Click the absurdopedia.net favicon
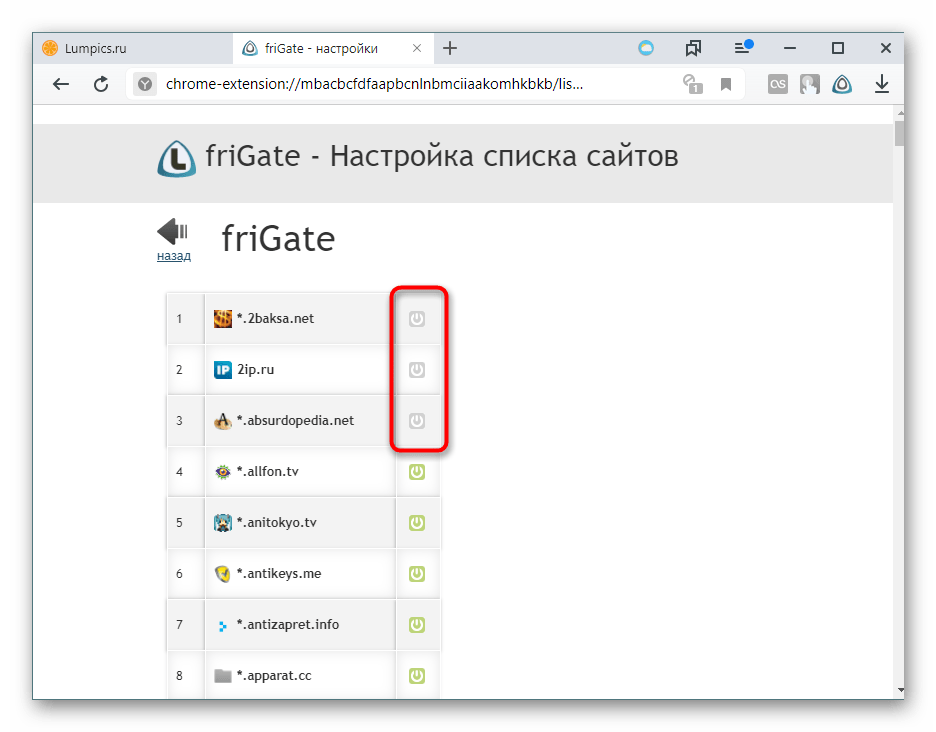 click(223, 421)
